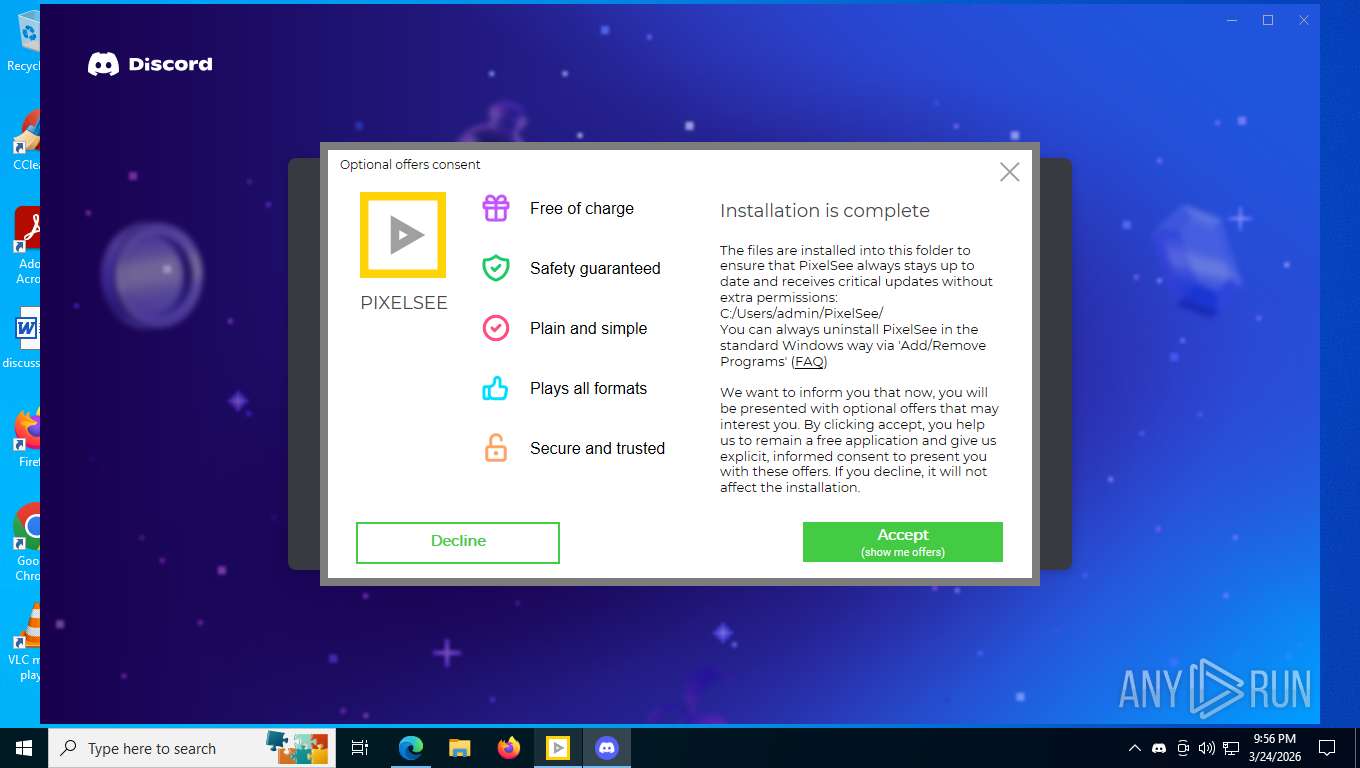1360x768 pixels.
Task: Click the Discord logo in installer window
Action: pos(150,64)
